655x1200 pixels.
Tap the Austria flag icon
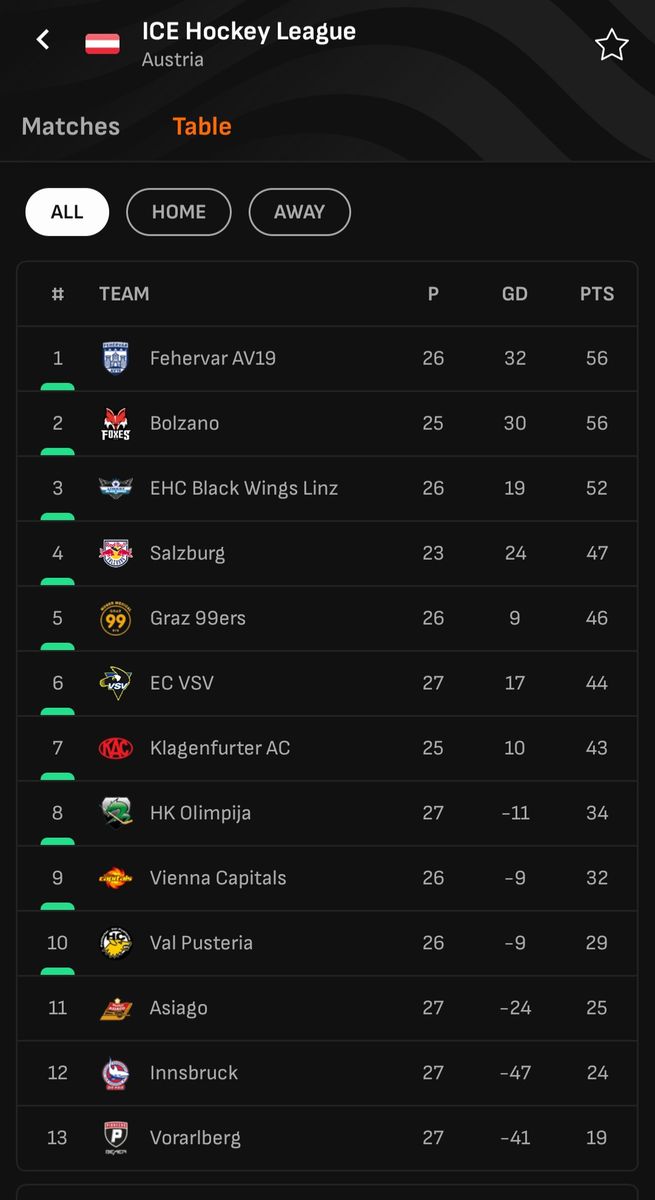(102, 44)
